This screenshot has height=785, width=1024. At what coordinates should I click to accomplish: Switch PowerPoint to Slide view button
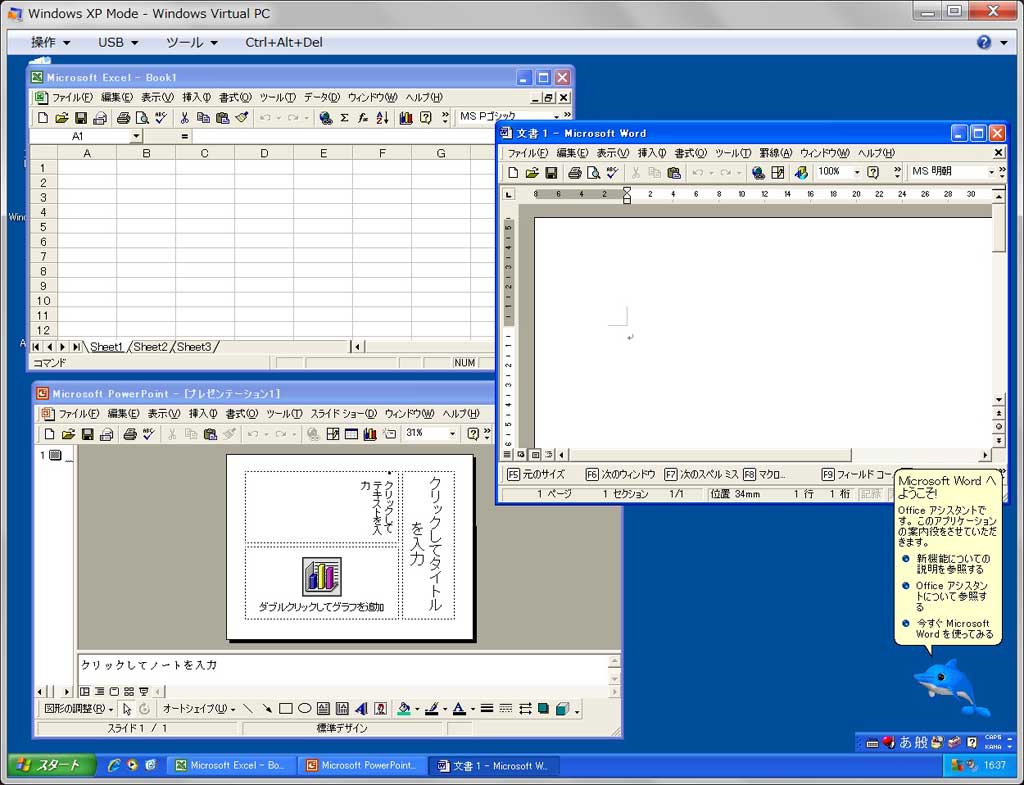(x=114, y=691)
